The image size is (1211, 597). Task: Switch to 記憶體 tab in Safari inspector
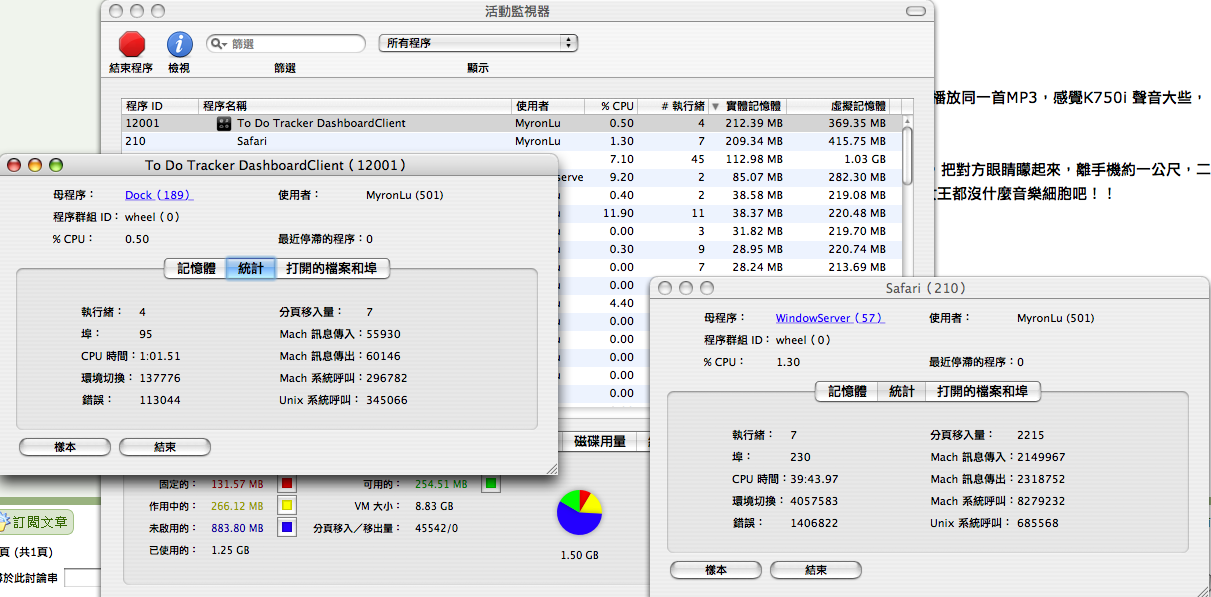(x=847, y=391)
